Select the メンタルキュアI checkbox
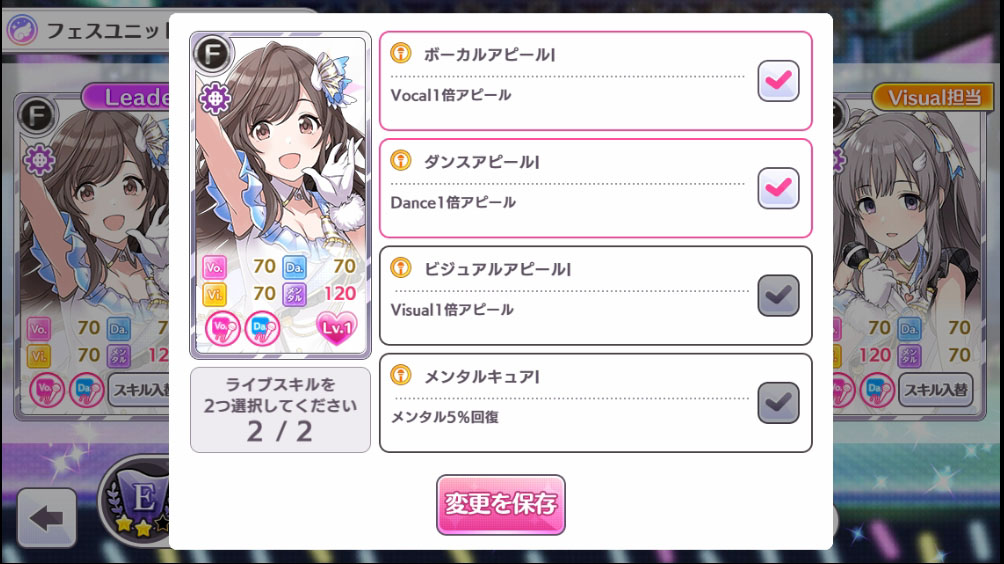Viewport: 1004px width, 564px height. 778,403
